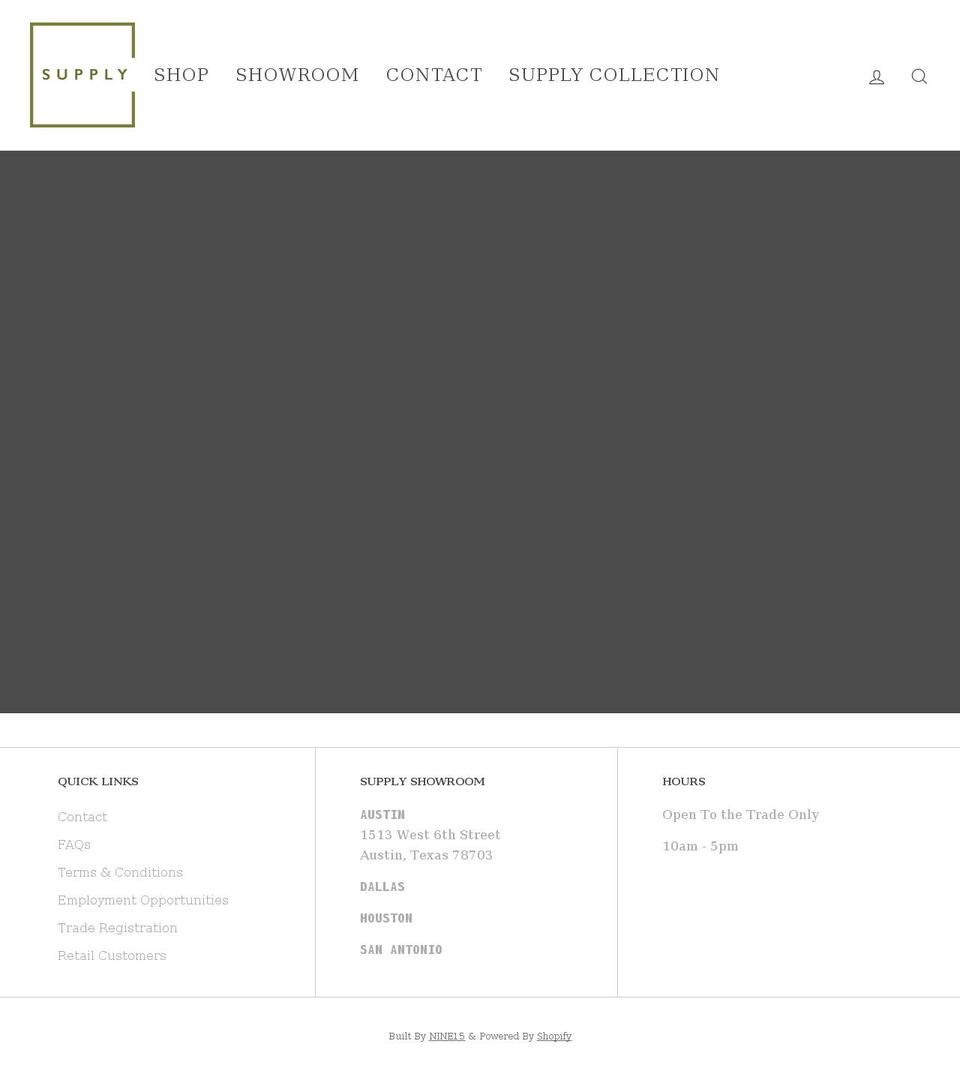960x1077 pixels.
Task: Click the SUPPLY SHOWROOM heading
Action: [x=422, y=782]
